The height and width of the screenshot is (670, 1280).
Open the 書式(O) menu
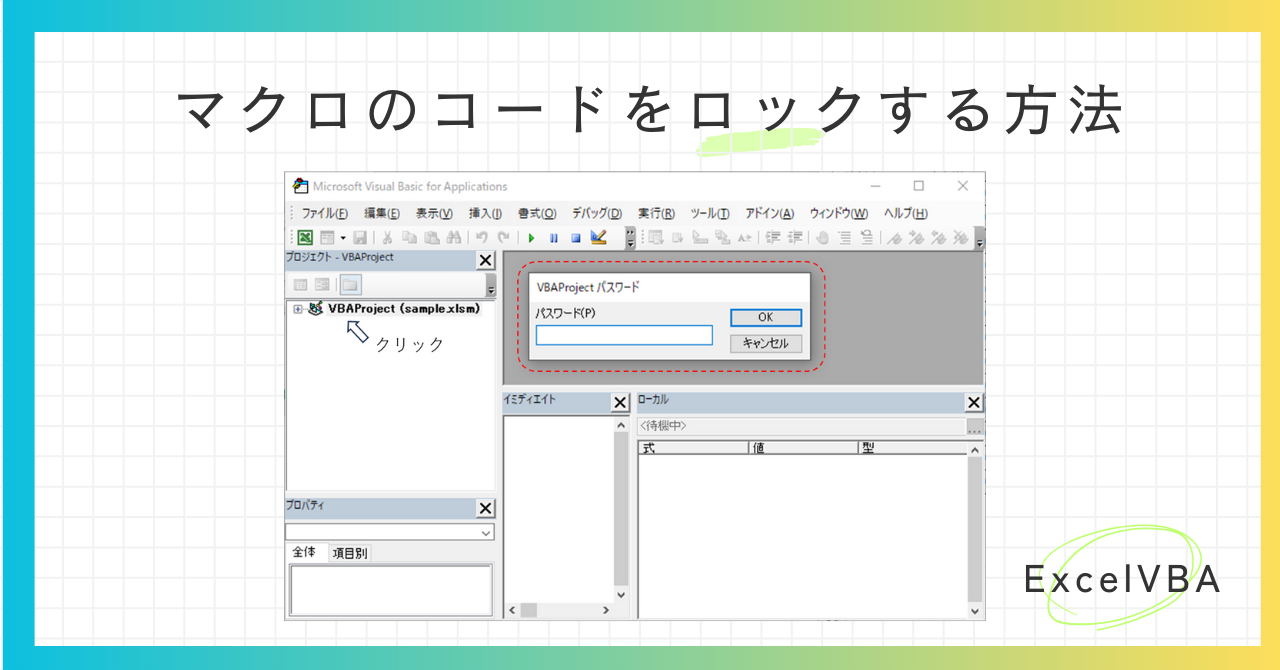point(537,213)
